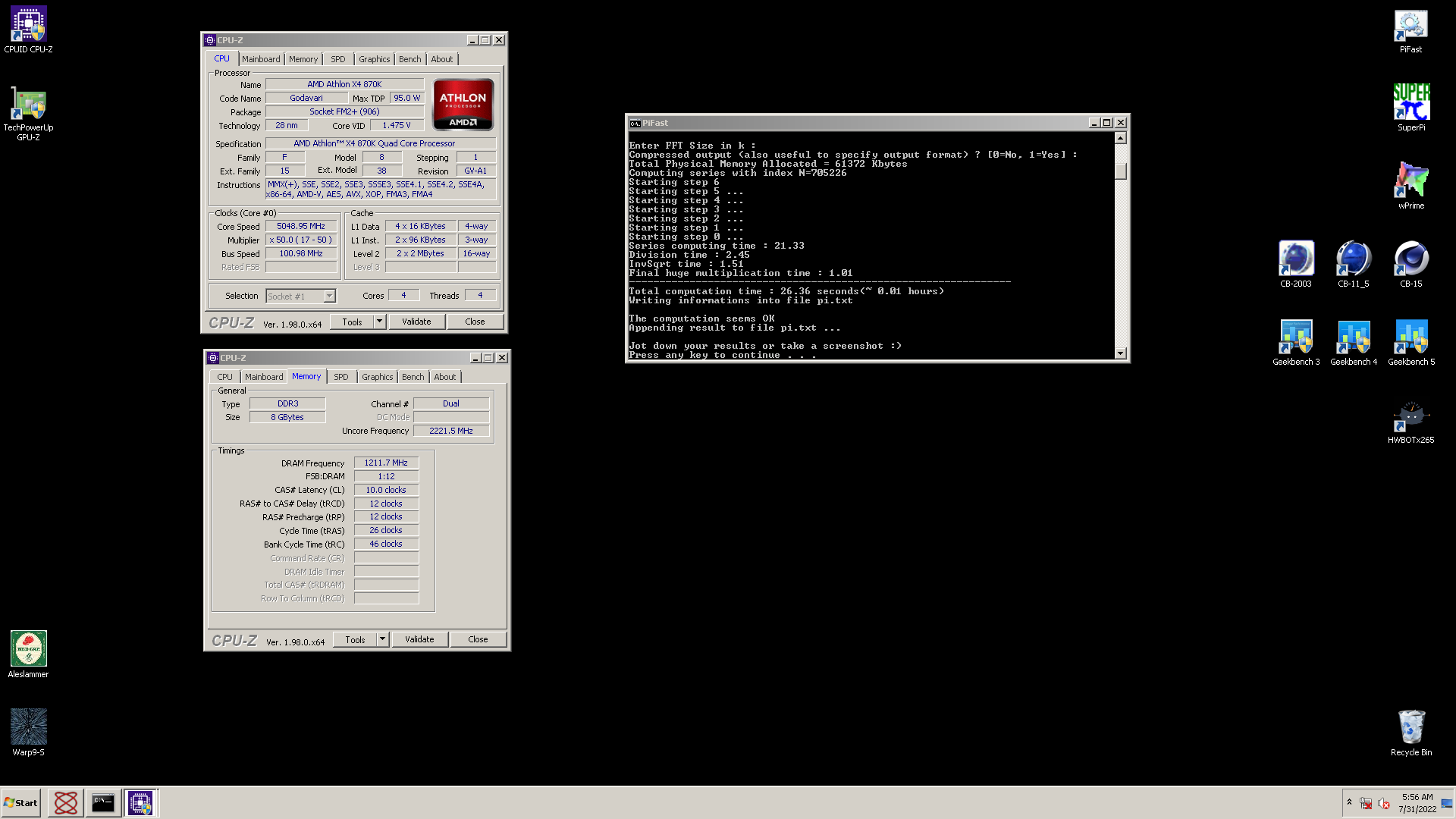Viewport: 1456px width, 819px height.
Task: Click the network status tray icon
Action: pos(1366,803)
